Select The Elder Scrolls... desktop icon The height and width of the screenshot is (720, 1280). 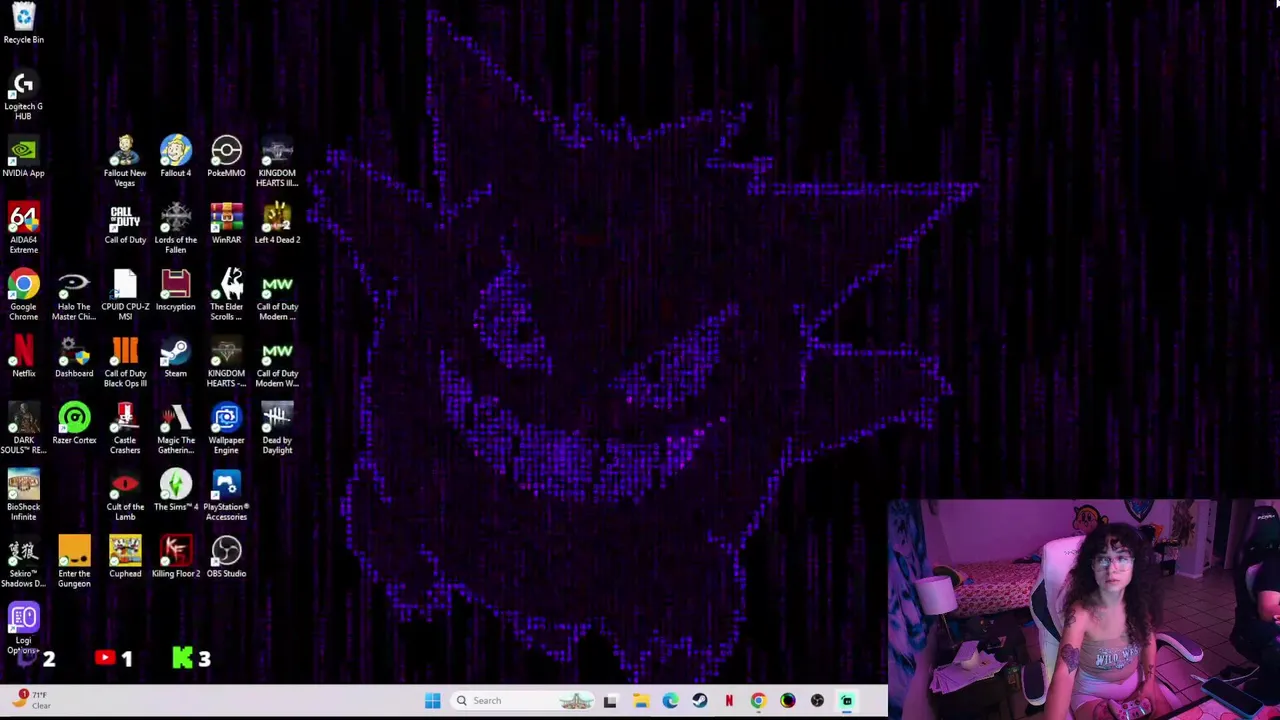(x=226, y=296)
